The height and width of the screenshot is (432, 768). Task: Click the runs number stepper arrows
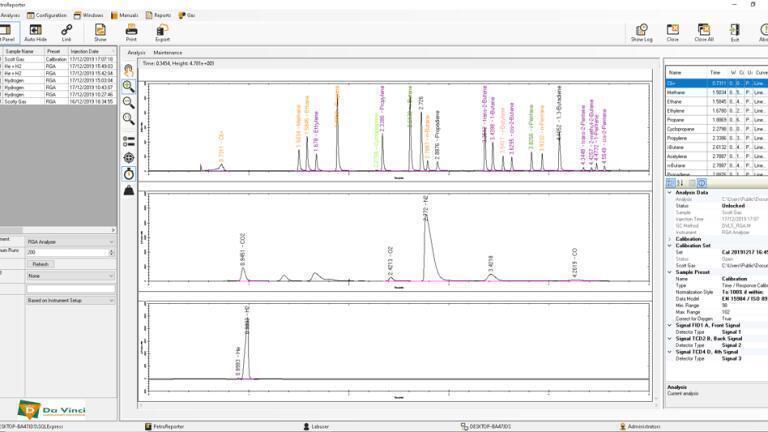coord(112,252)
